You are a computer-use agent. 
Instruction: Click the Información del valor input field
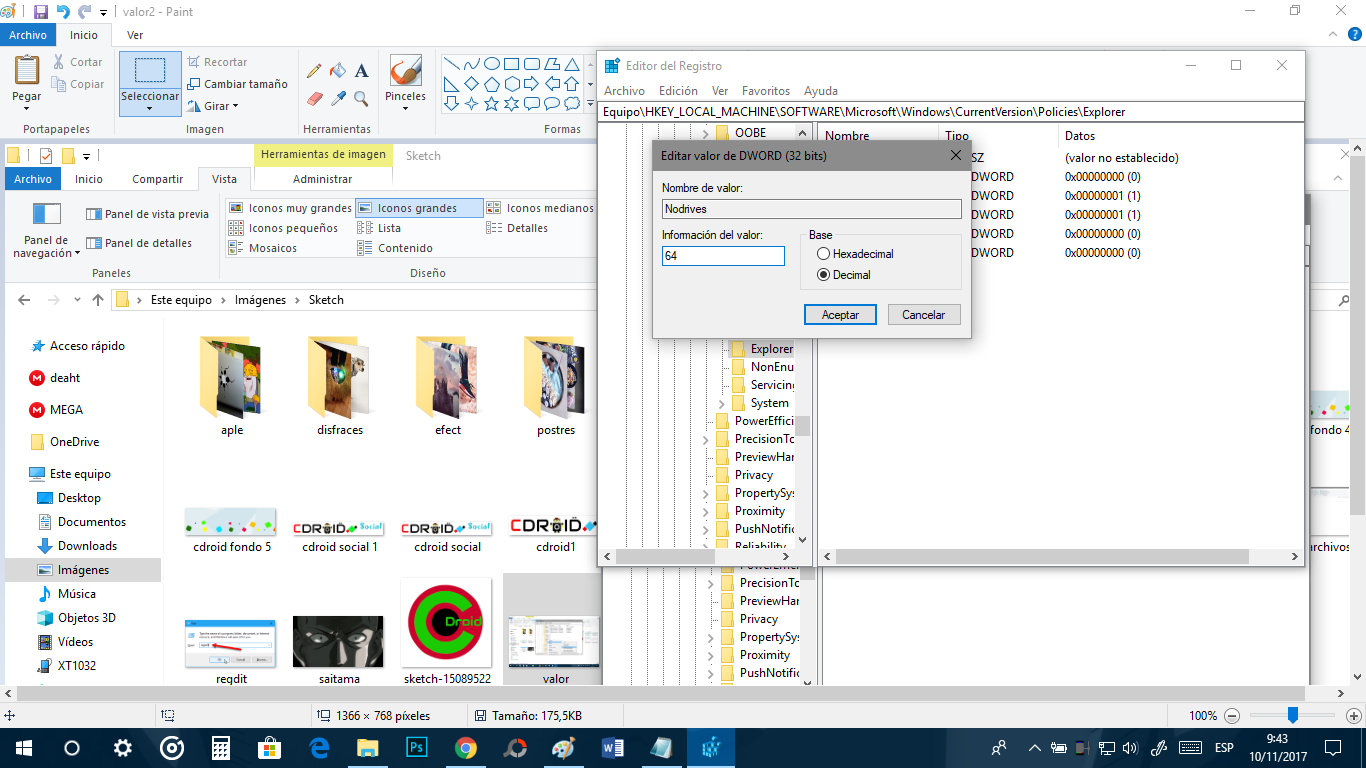(723, 256)
